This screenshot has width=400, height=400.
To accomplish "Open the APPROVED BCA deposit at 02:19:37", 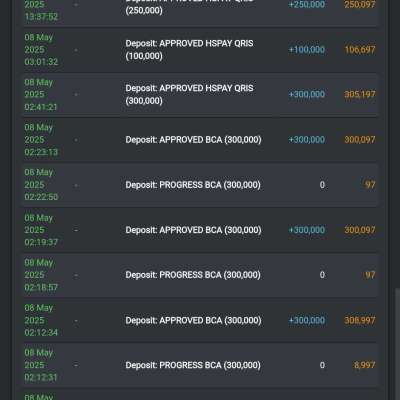I will pos(193,230).
